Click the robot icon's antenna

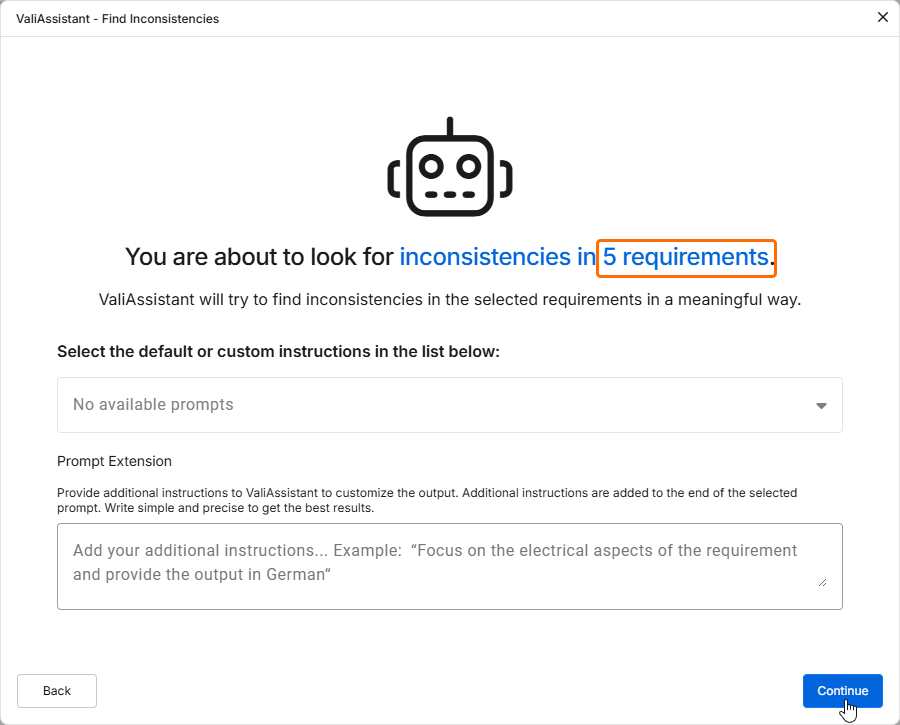click(x=450, y=127)
